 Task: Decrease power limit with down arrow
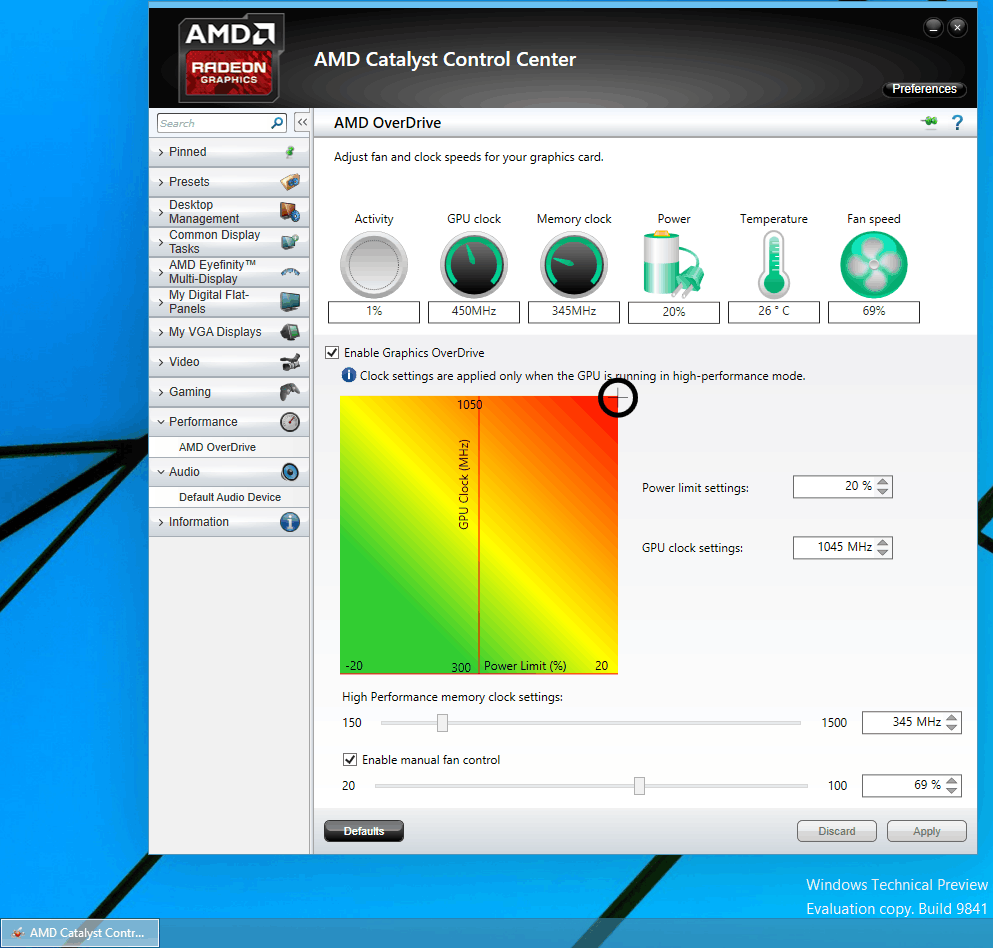click(x=883, y=491)
